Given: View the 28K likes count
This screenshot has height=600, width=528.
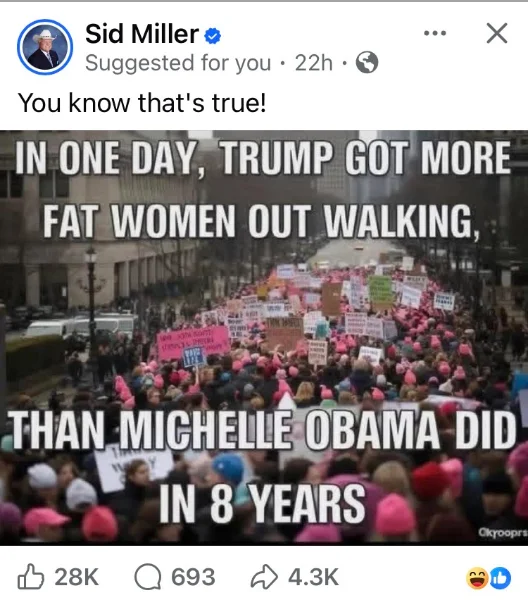Looking at the screenshot, I should click(77, 577).
